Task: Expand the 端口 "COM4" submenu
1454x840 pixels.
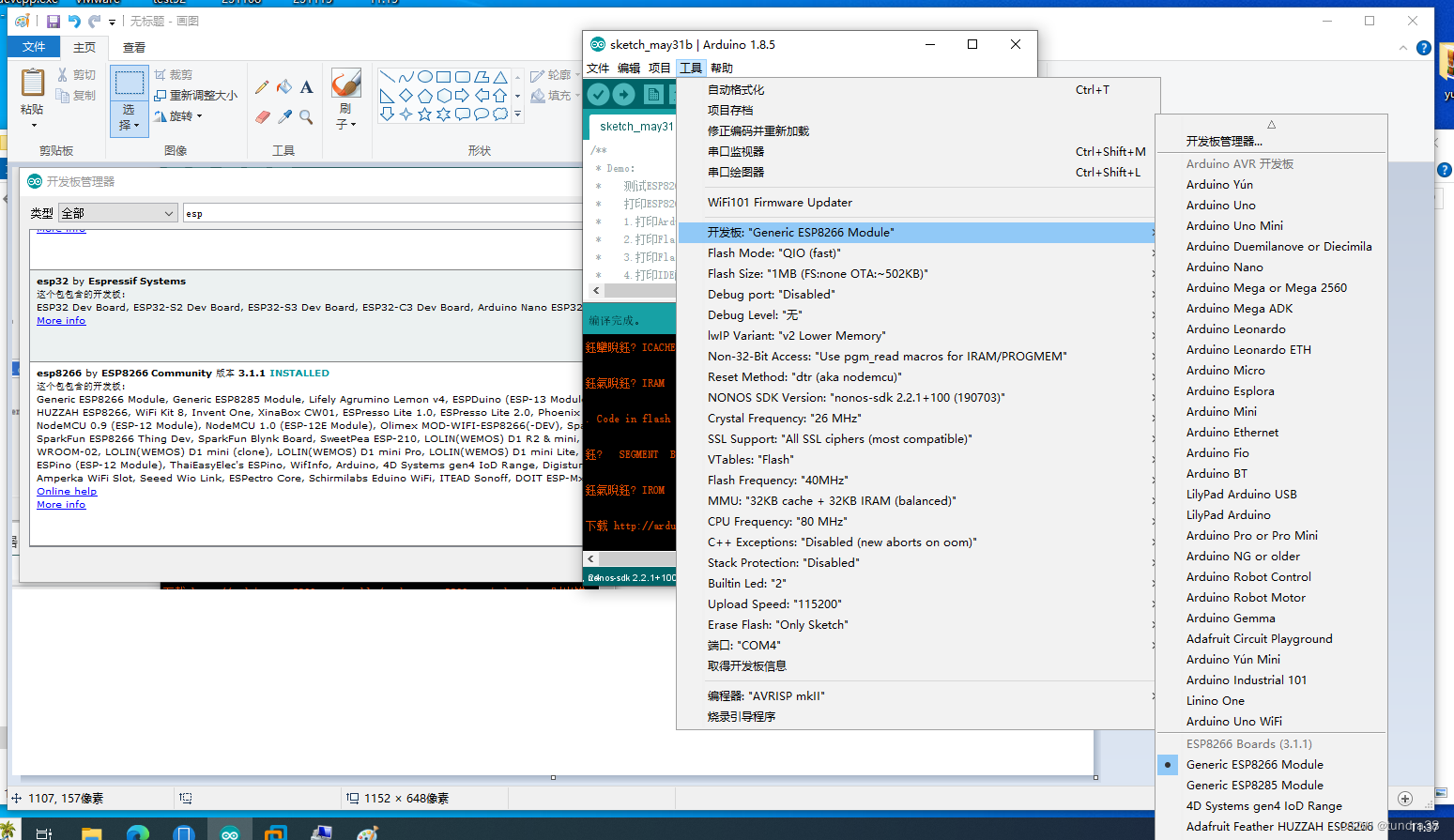Action: tap(916, 645)
